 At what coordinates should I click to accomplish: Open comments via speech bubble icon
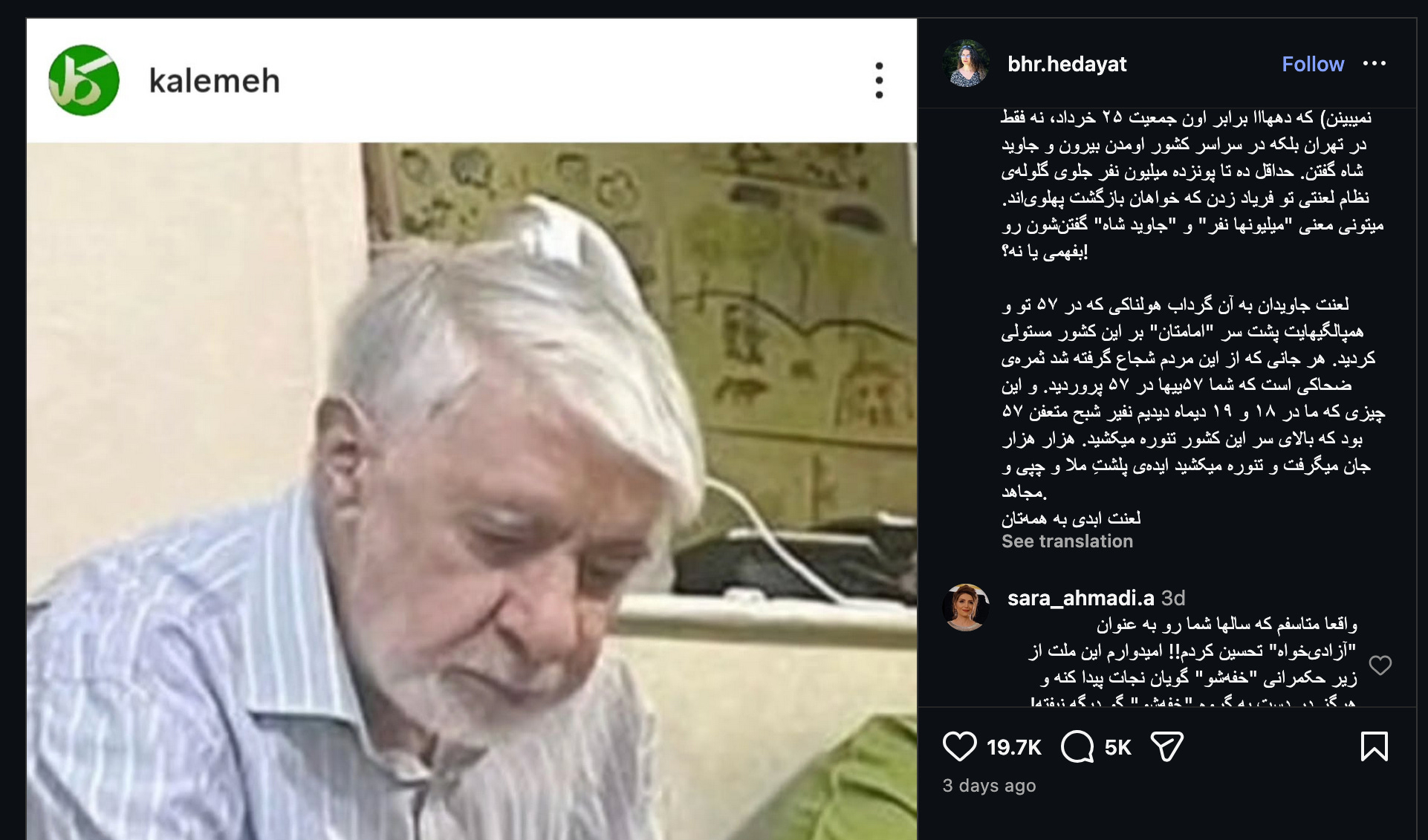pos(1077,746)
